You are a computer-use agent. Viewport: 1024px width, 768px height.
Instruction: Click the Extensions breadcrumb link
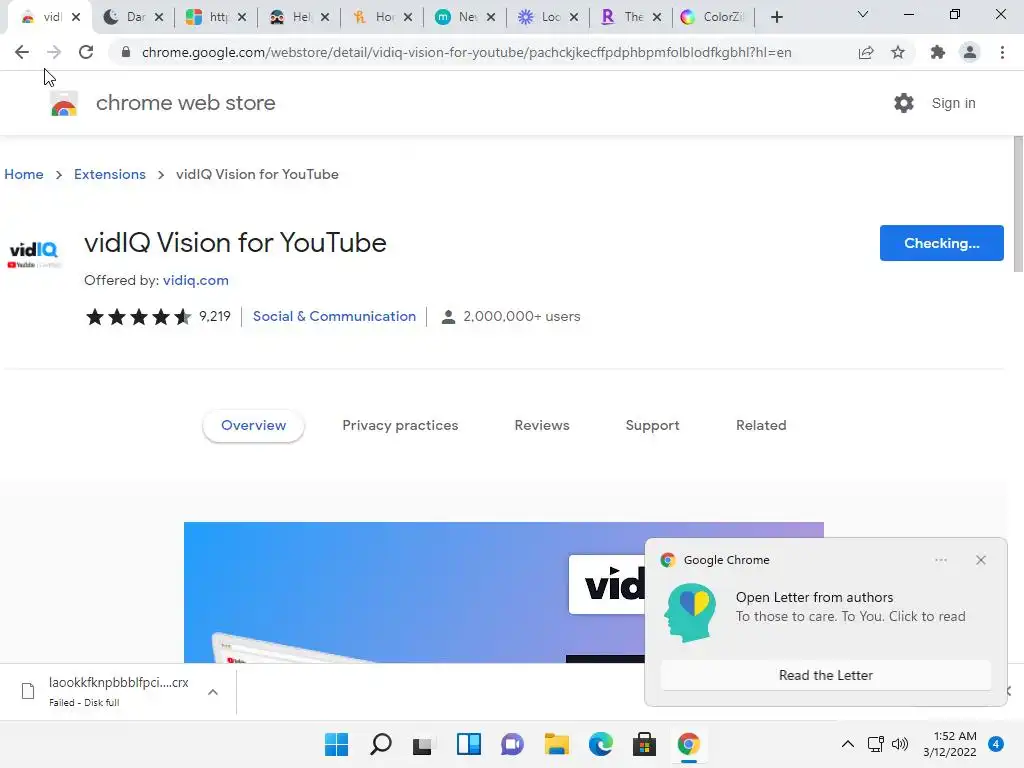pyautogui.click(x=110, y=174)
